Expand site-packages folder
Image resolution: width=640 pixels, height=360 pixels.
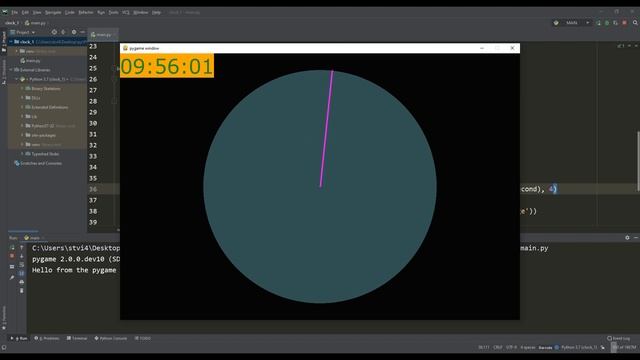pyautogui.click(x=22, y=135)
